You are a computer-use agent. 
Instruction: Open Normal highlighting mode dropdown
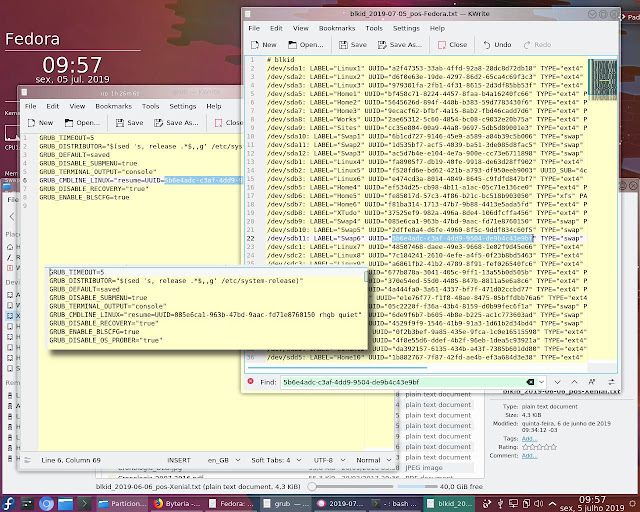click(x=374, y=460)
